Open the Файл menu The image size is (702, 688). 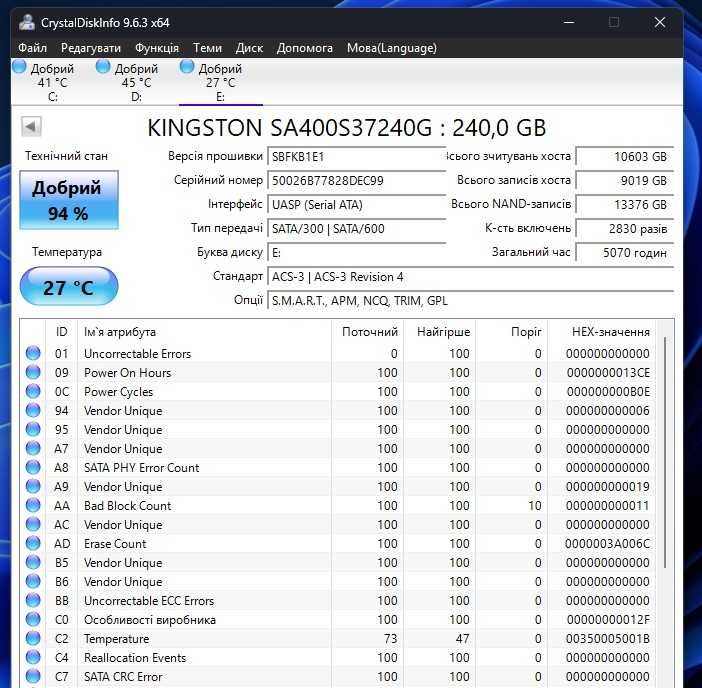[32, 48]
